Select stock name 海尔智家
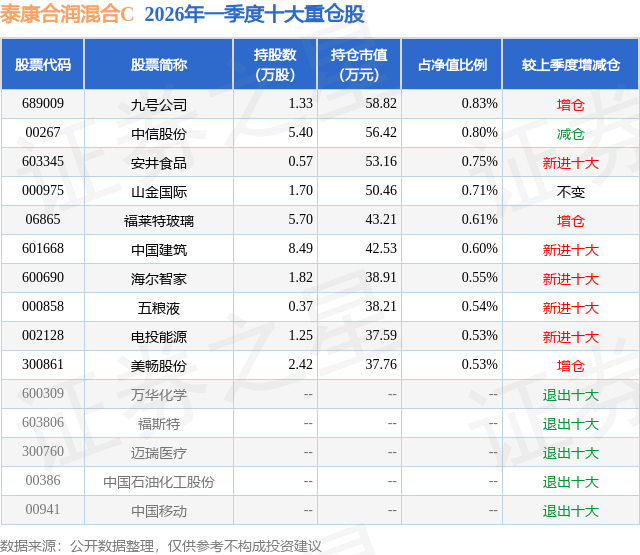The image size is (640, 555). click(159, 279)
